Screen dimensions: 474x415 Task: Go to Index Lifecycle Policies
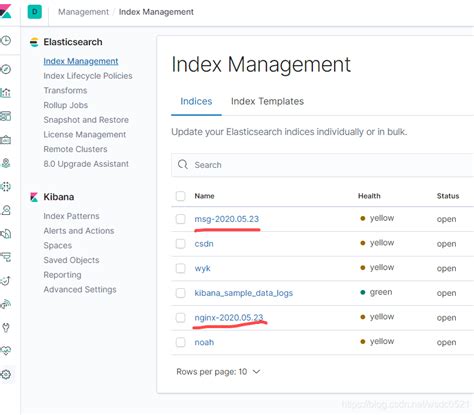point(88,76)
